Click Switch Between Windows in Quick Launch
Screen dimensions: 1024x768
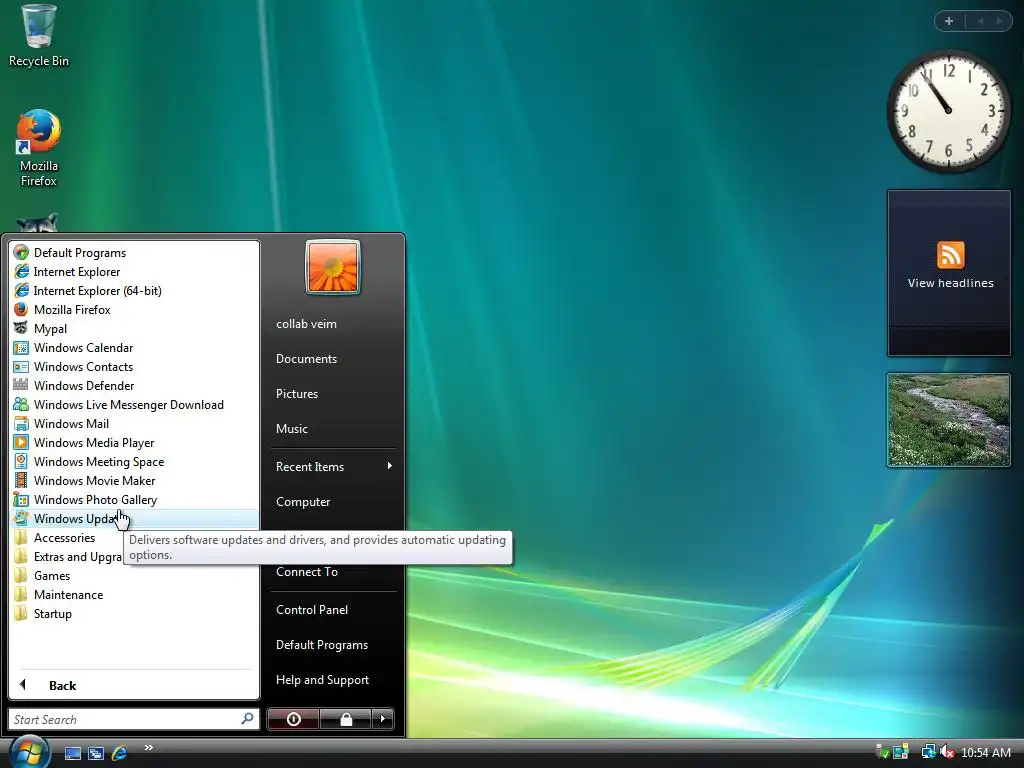coord(96,754)
